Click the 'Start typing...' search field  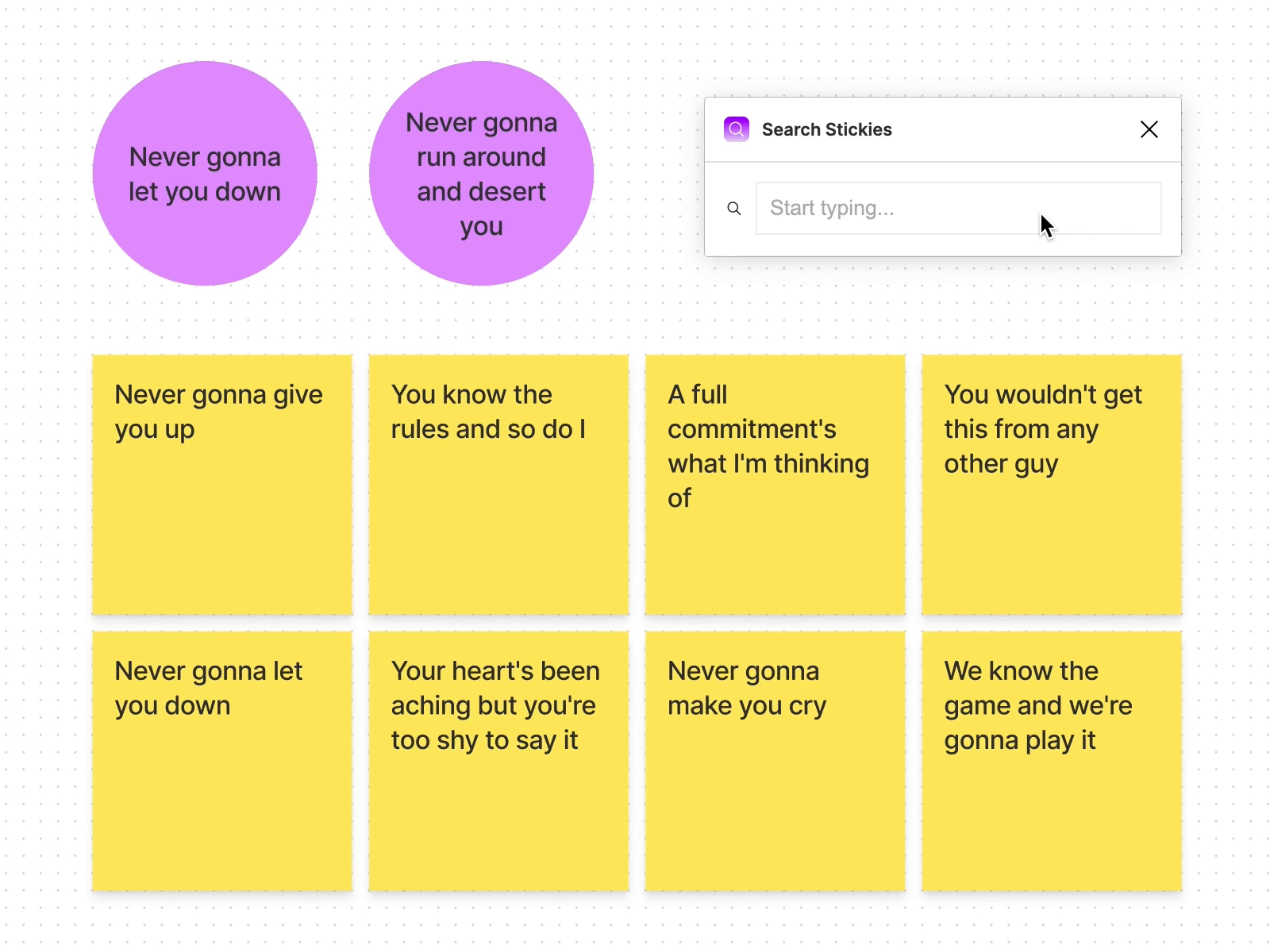coord(958,209)
